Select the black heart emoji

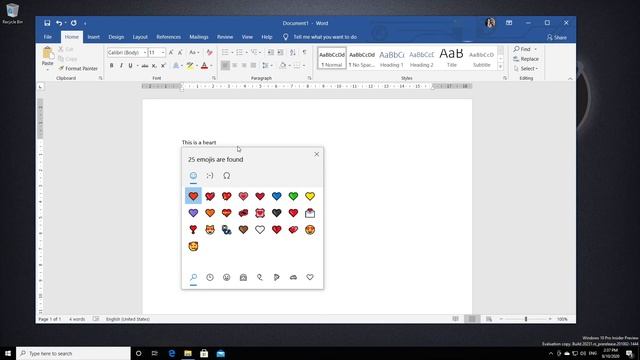point(276,213)
